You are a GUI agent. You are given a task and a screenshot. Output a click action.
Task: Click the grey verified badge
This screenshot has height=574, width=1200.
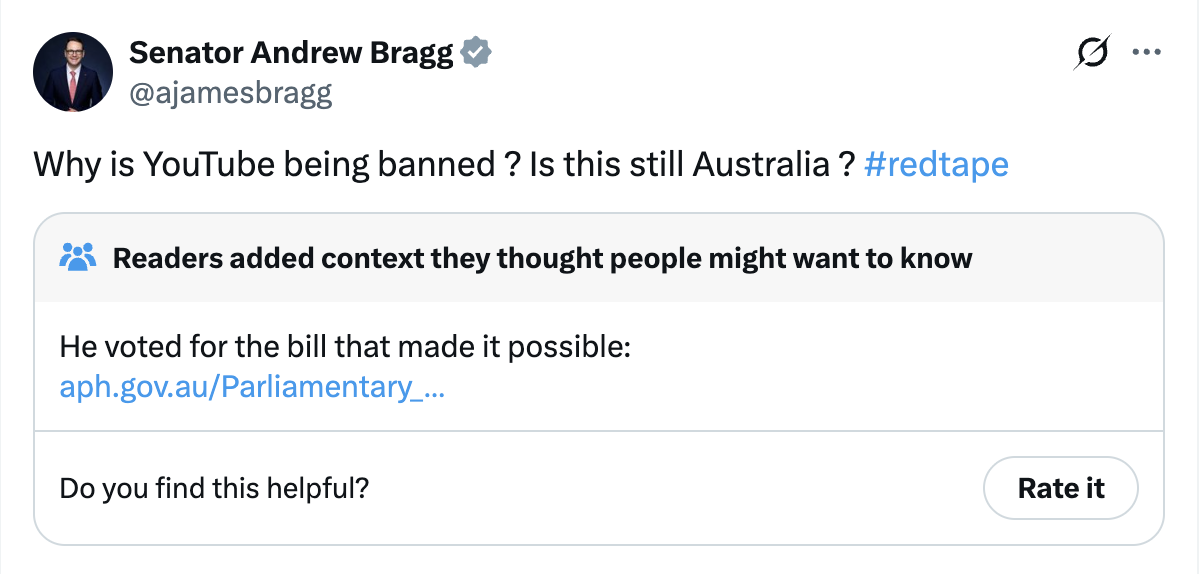[x=477, y=53]
